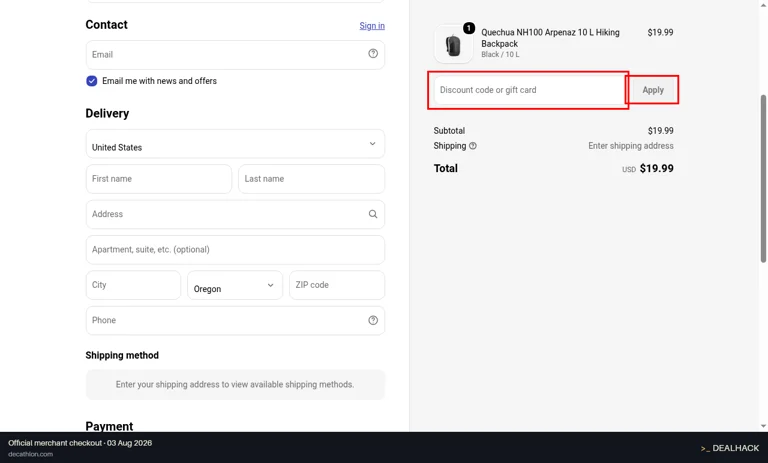
Task: Click the USD $19.99 total amount
Action: click(x=648, y=169)
